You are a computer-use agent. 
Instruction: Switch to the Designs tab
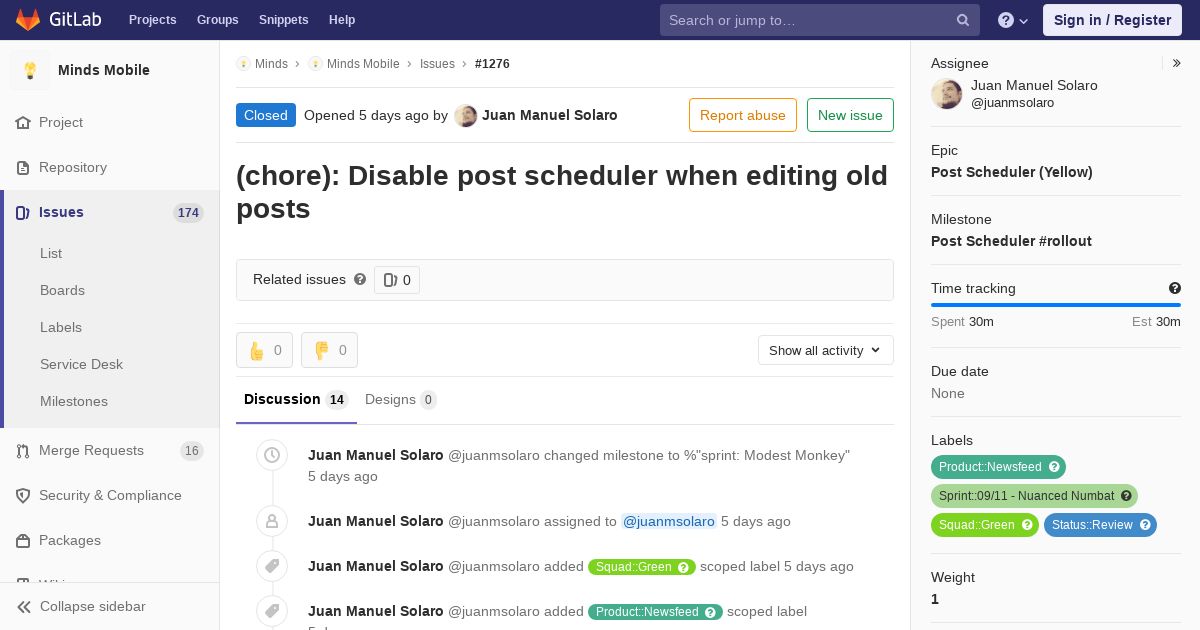coord(400,399)
